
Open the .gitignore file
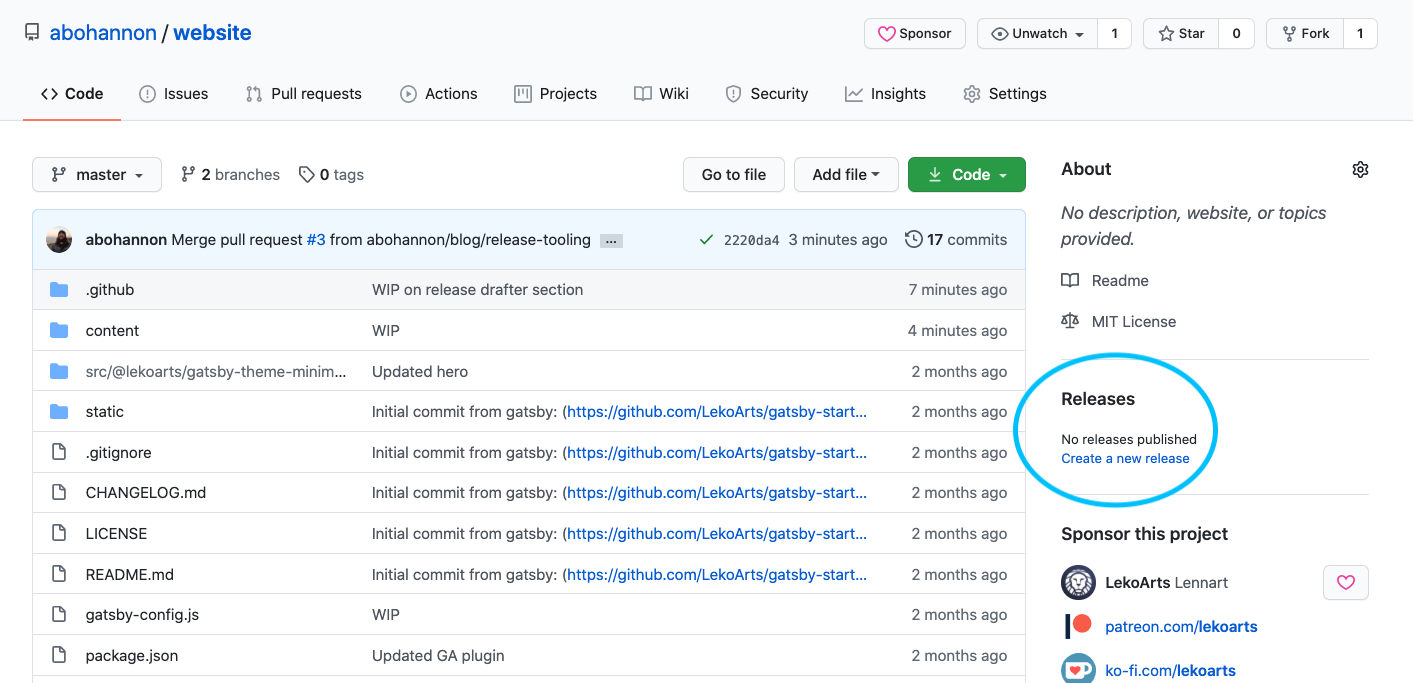click(119, 452)
